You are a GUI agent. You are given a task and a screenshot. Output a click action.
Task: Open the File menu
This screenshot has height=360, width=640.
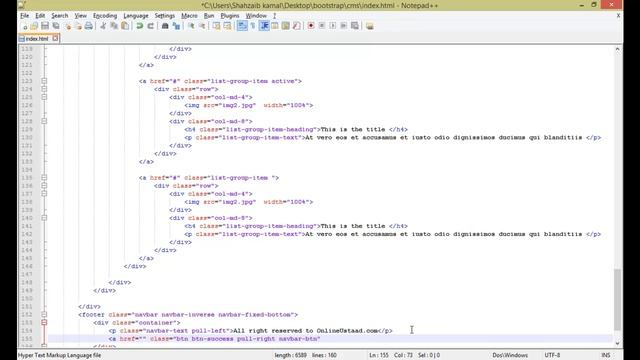pos(24,16)
